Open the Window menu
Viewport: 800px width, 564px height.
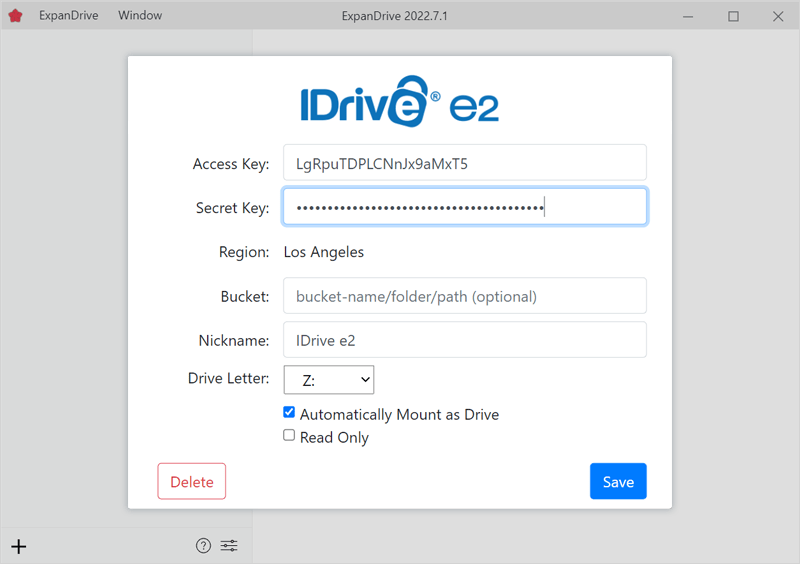pos(140,16)
